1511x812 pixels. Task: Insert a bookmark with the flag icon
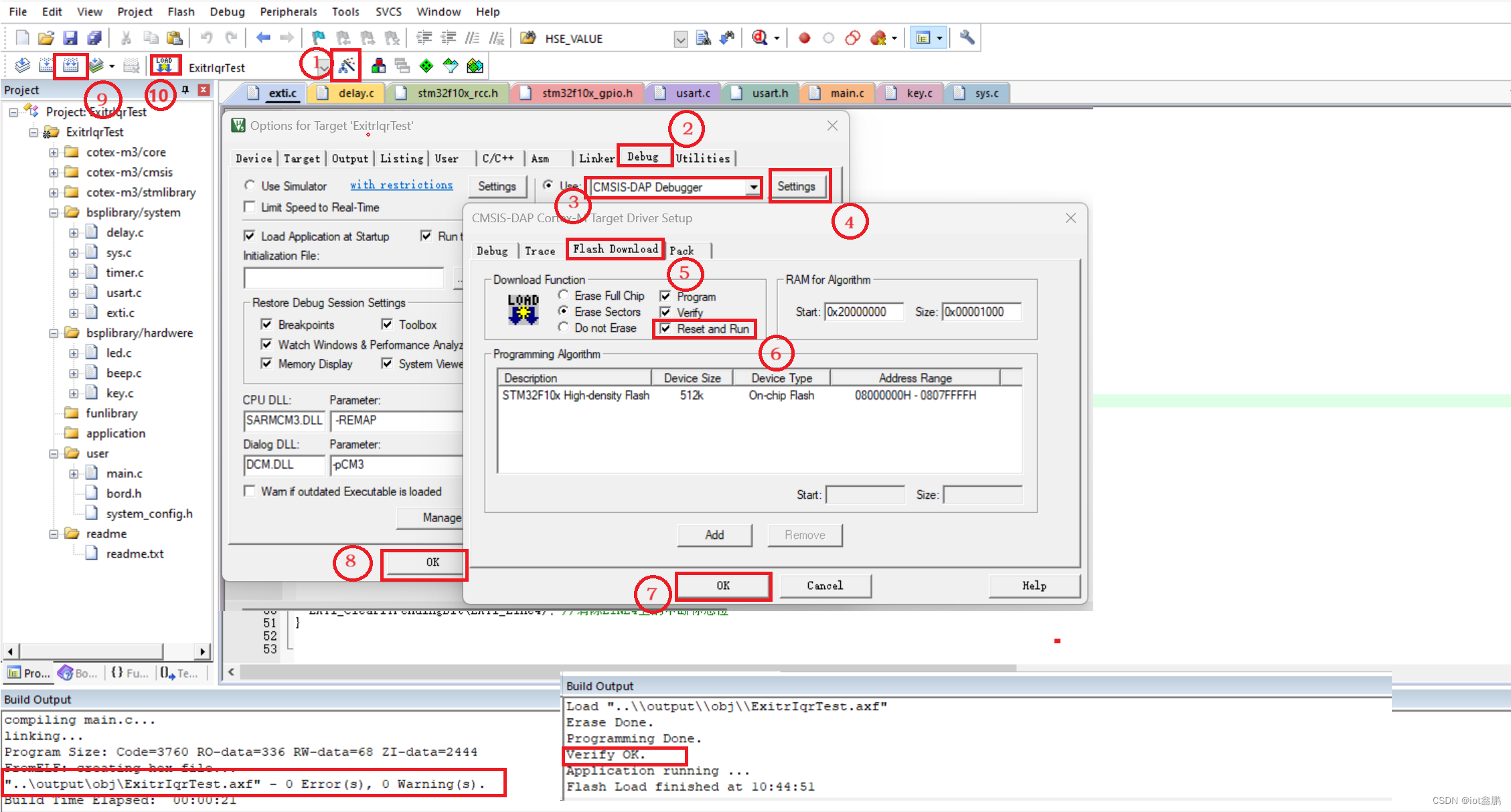tap(319, 38)
